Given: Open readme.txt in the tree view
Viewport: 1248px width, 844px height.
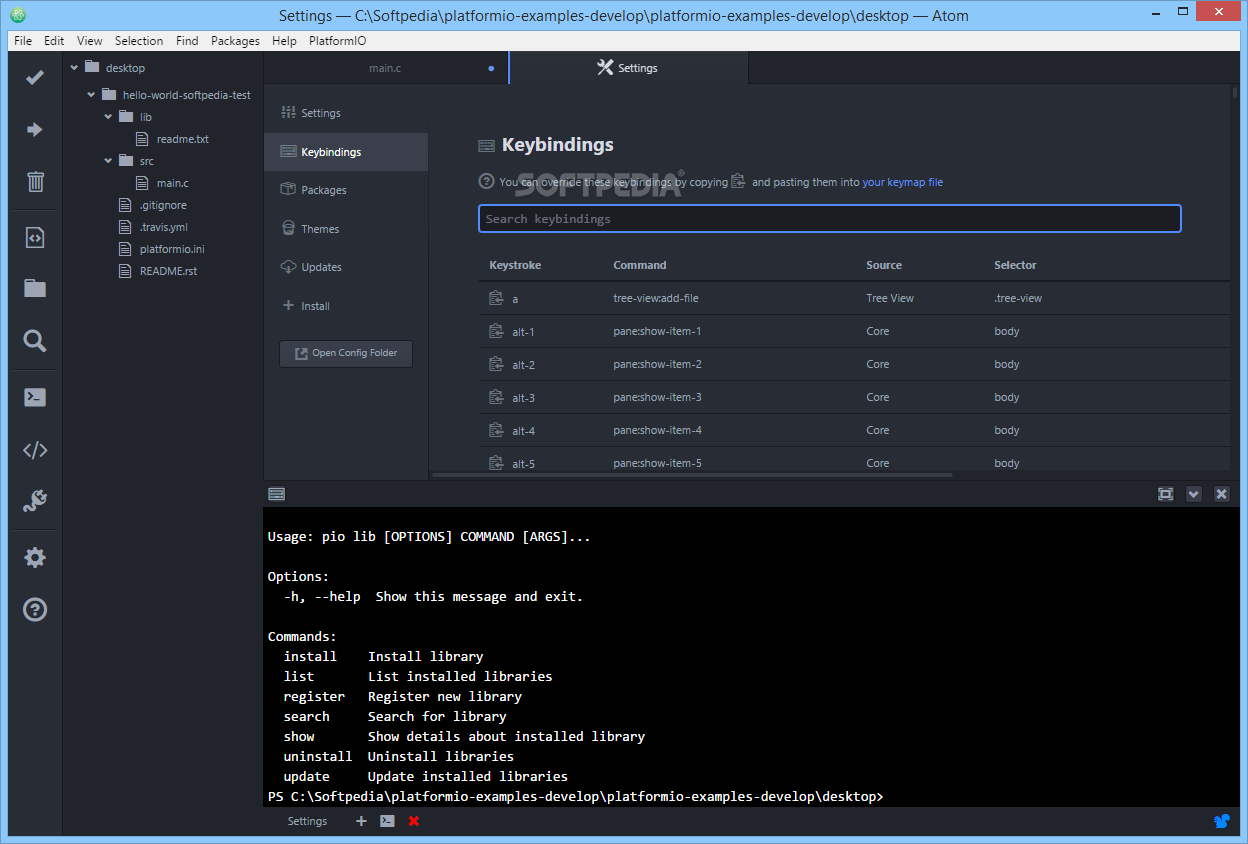Looking at the screenshot, I should 183,139.
